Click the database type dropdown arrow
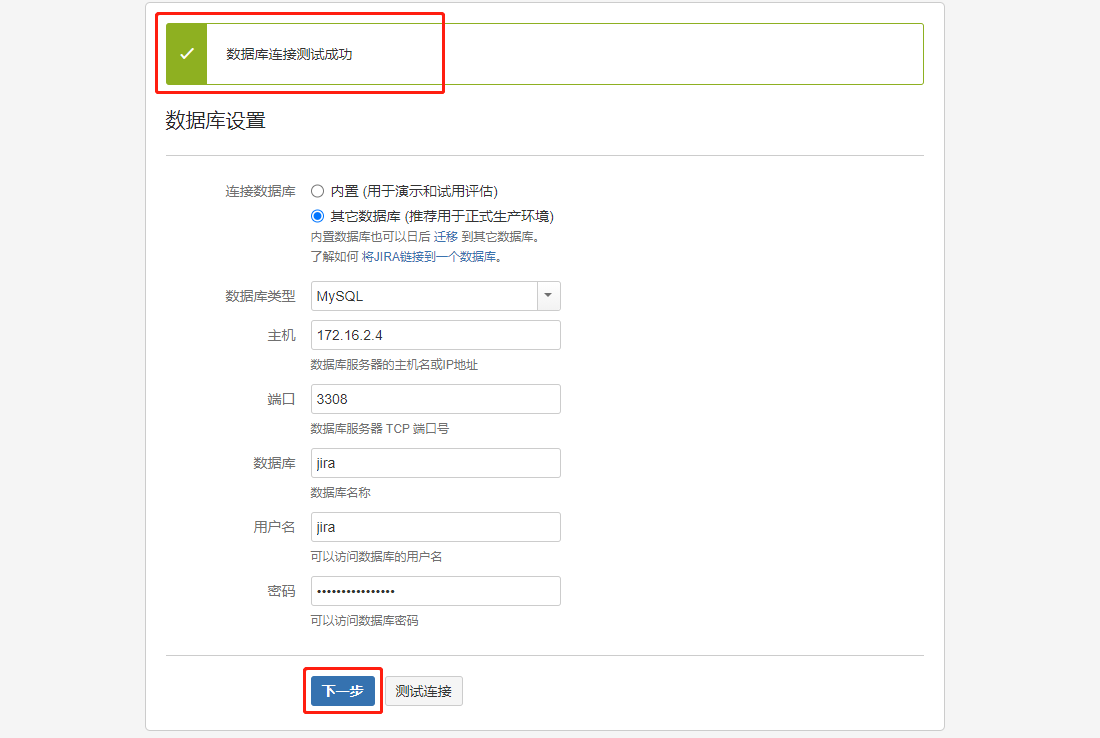Viewport: 1100px width, 738px height. 549,296
